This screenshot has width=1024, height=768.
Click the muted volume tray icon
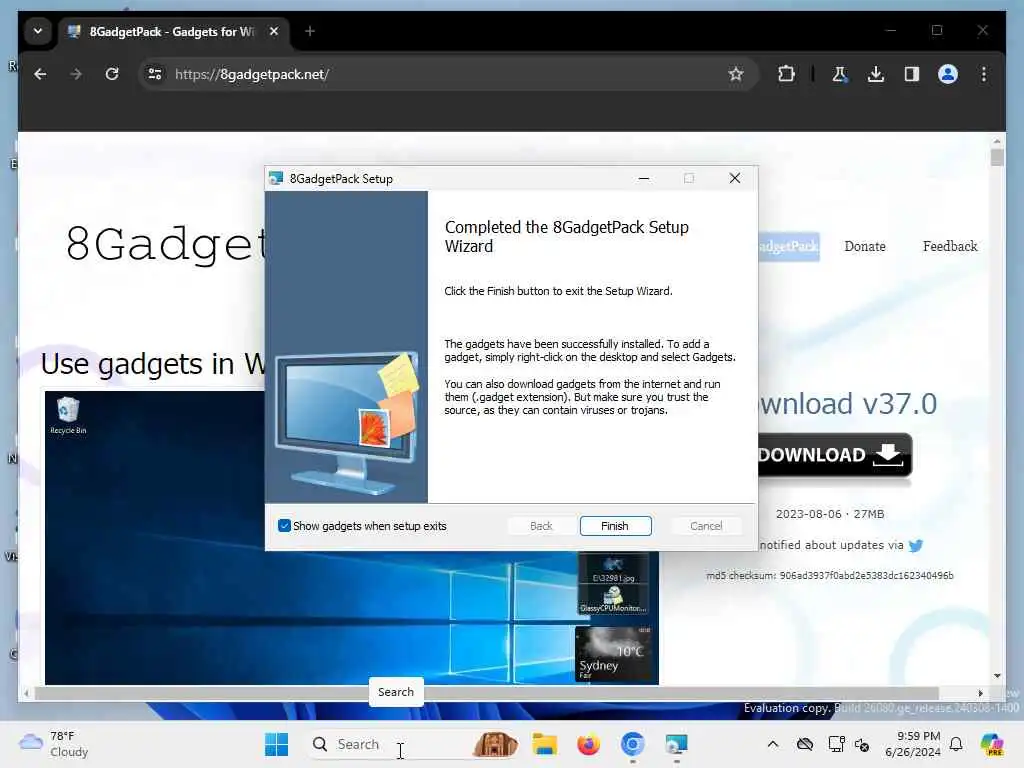862,745
